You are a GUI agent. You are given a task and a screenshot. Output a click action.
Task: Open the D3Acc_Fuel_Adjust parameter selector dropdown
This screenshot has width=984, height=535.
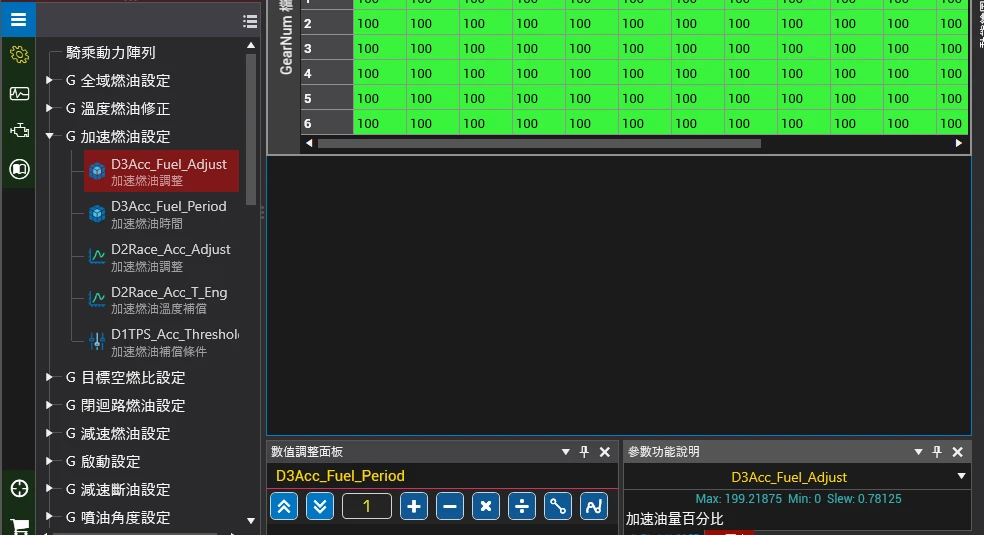pyautogui.click(x=961, y=477)
